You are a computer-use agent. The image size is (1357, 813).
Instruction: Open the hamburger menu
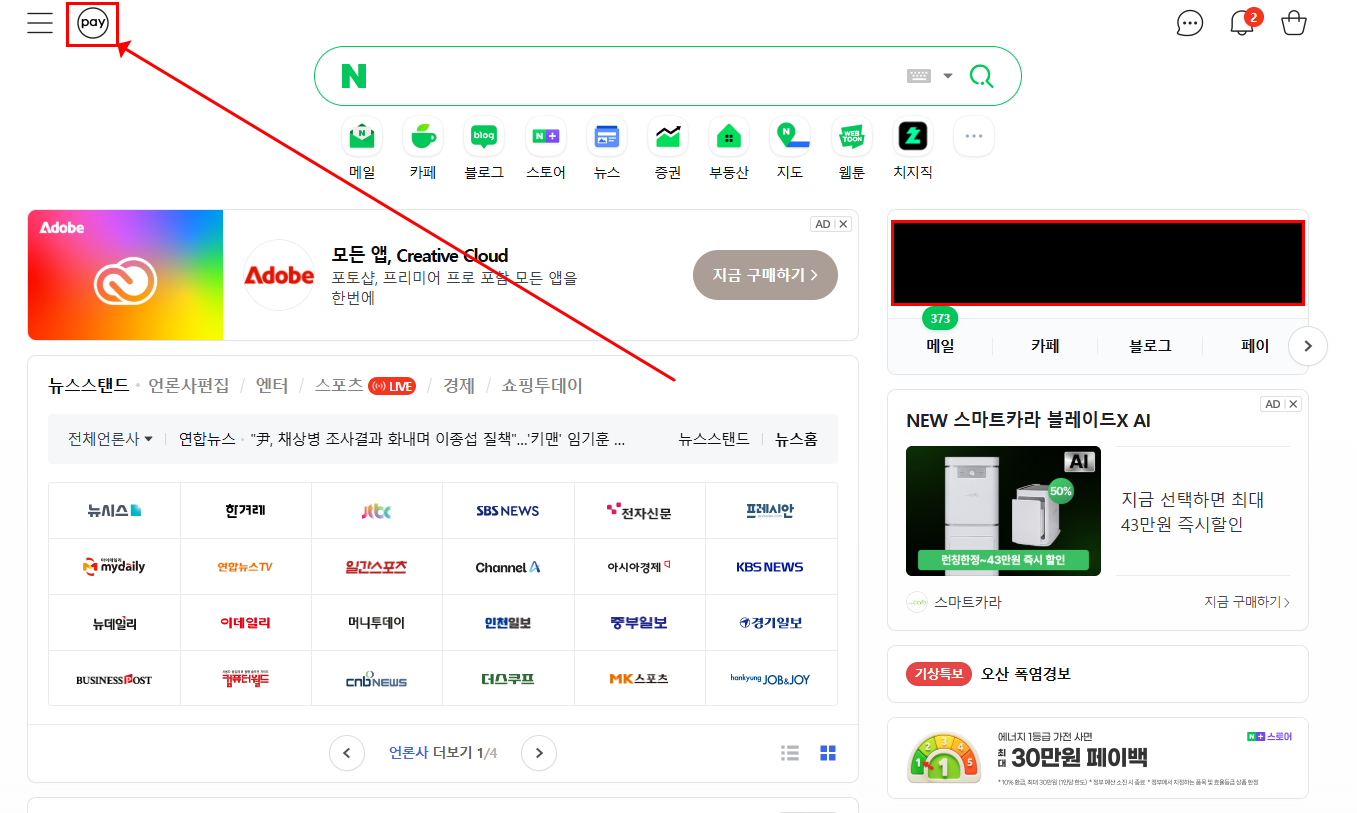(40, 23)
